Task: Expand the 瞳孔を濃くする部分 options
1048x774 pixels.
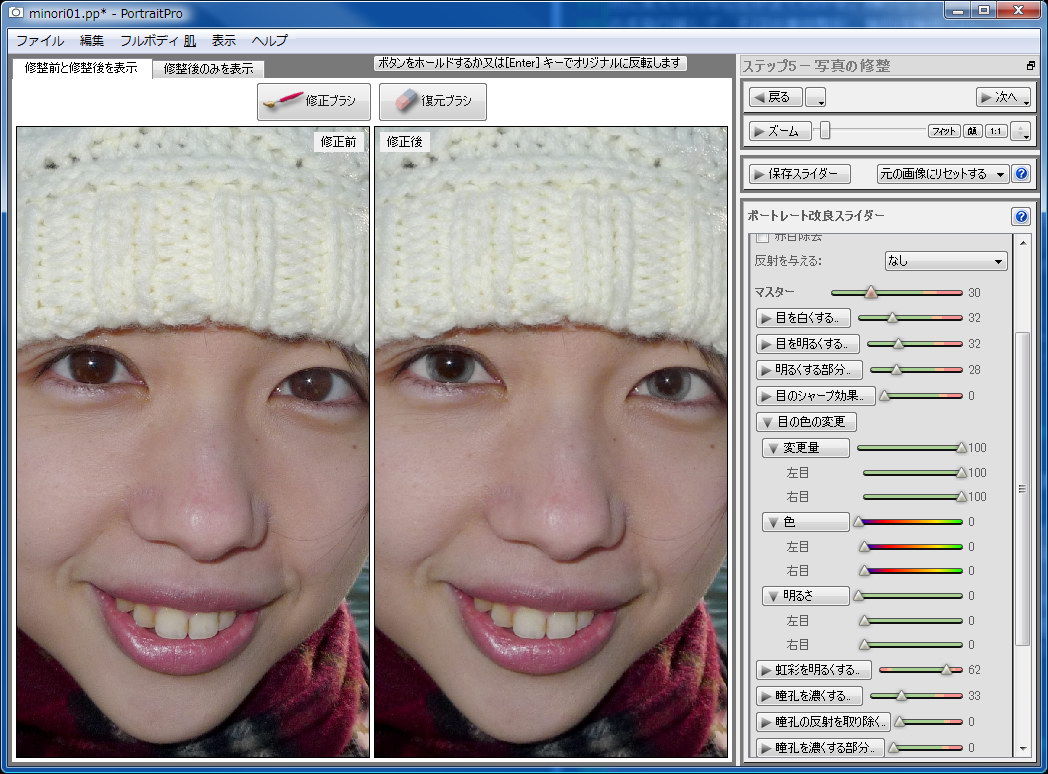Action: pos(819,748)
